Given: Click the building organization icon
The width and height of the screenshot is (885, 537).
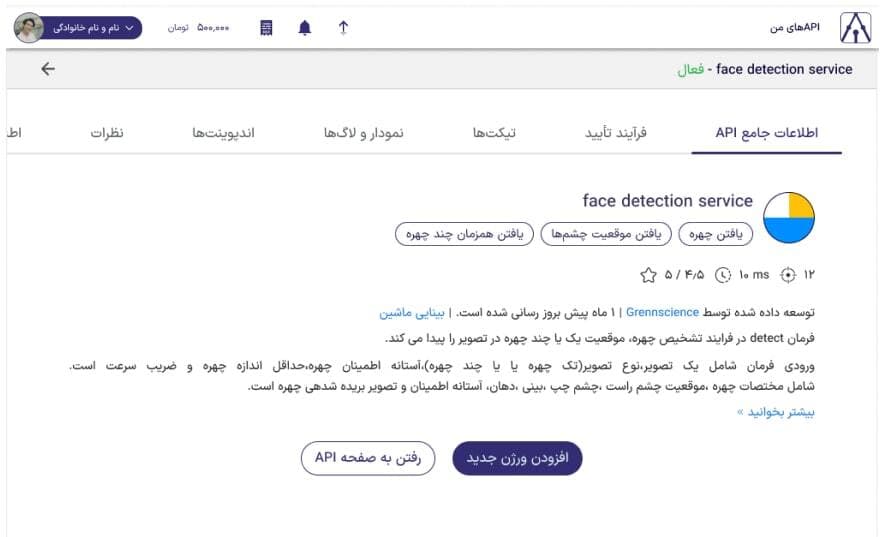Looking at the screenshot, I should (x=266, y=28).
